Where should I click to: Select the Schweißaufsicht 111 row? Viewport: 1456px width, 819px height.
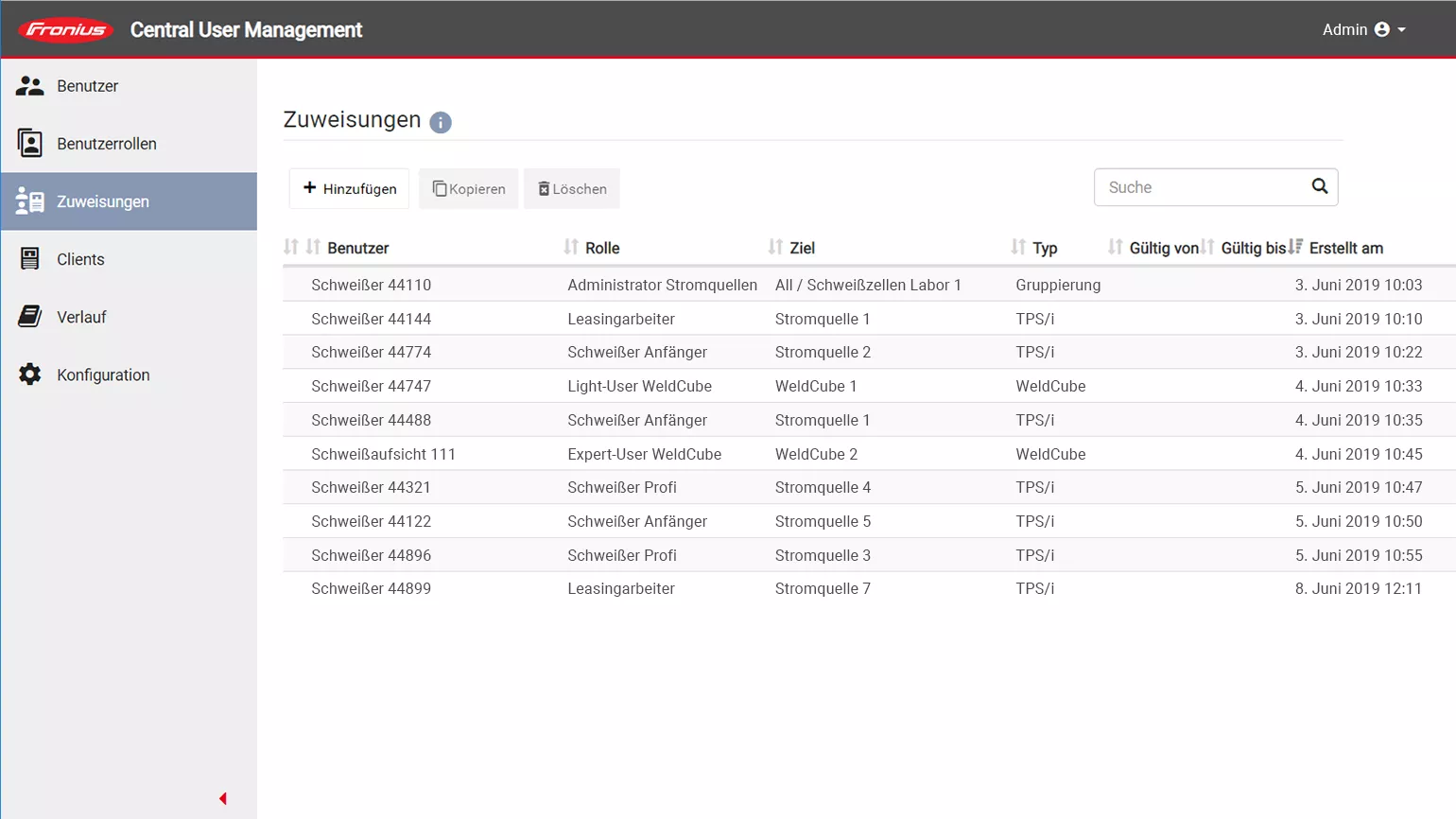click(x=383, y=454)
